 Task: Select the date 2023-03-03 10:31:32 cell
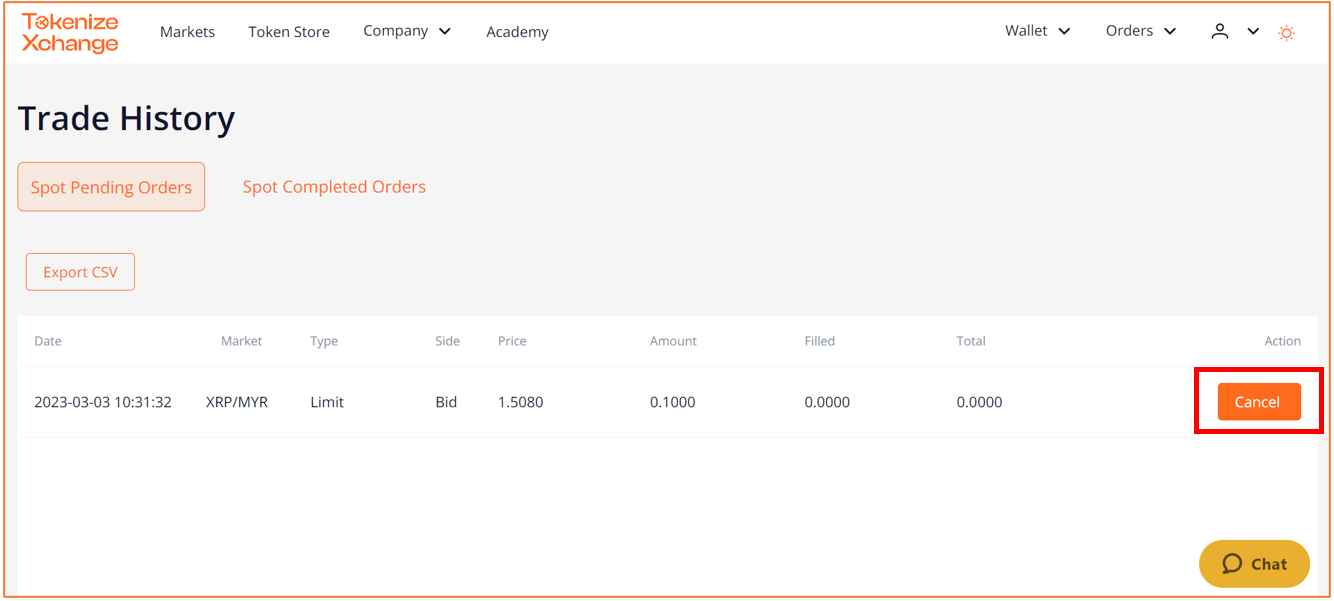click(103, 402)
